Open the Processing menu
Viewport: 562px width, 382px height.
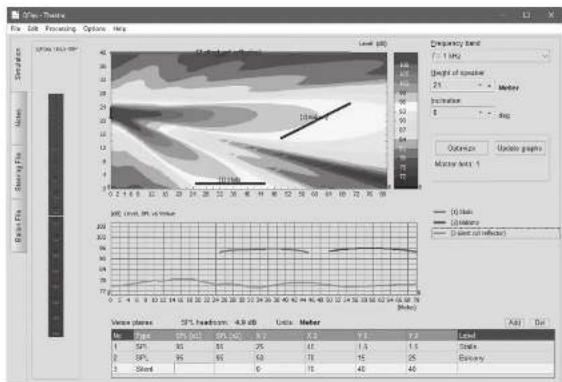click(61, 28)
